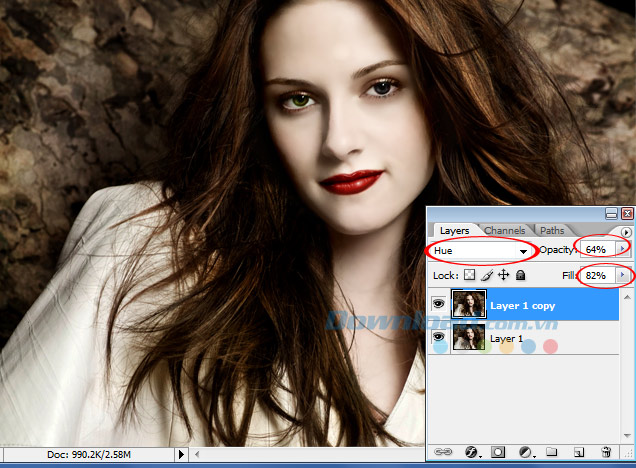Select the Layer 1 copy thumbnail
The image size is (636, 468).
(469, 304)
